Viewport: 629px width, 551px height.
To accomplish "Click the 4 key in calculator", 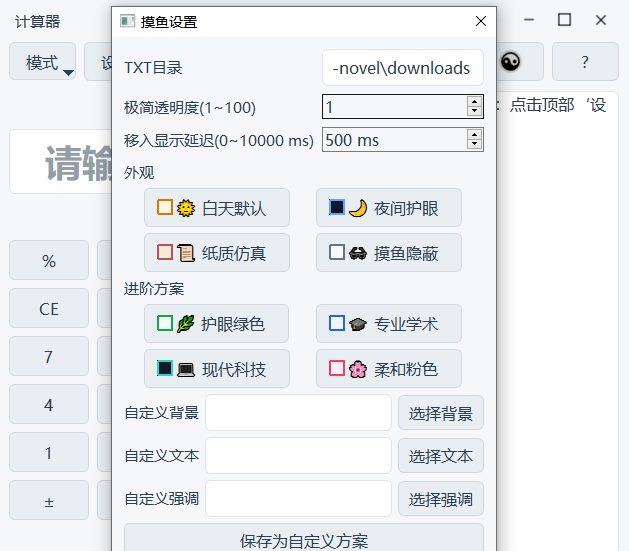I will tap(49, 404).
